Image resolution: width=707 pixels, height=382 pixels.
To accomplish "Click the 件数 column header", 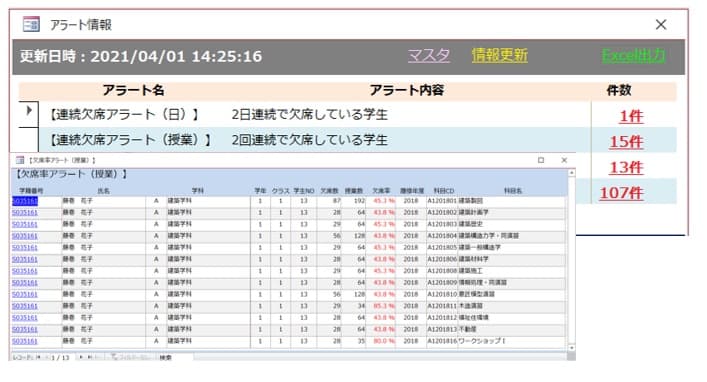I will coord(619,90).
